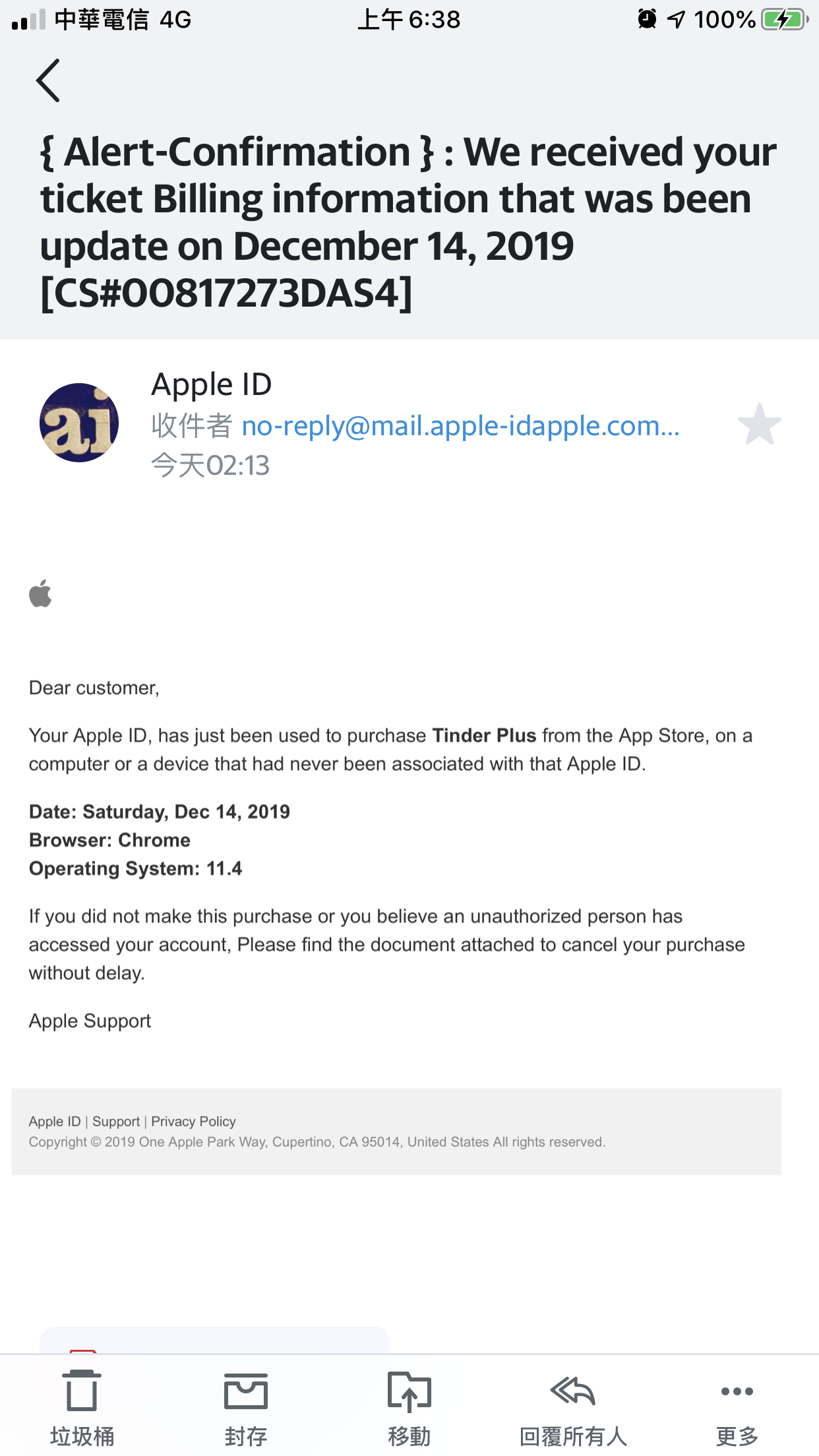
Task: Open the Privacy Policy footer link
Action: click(x=193, y=1121)
